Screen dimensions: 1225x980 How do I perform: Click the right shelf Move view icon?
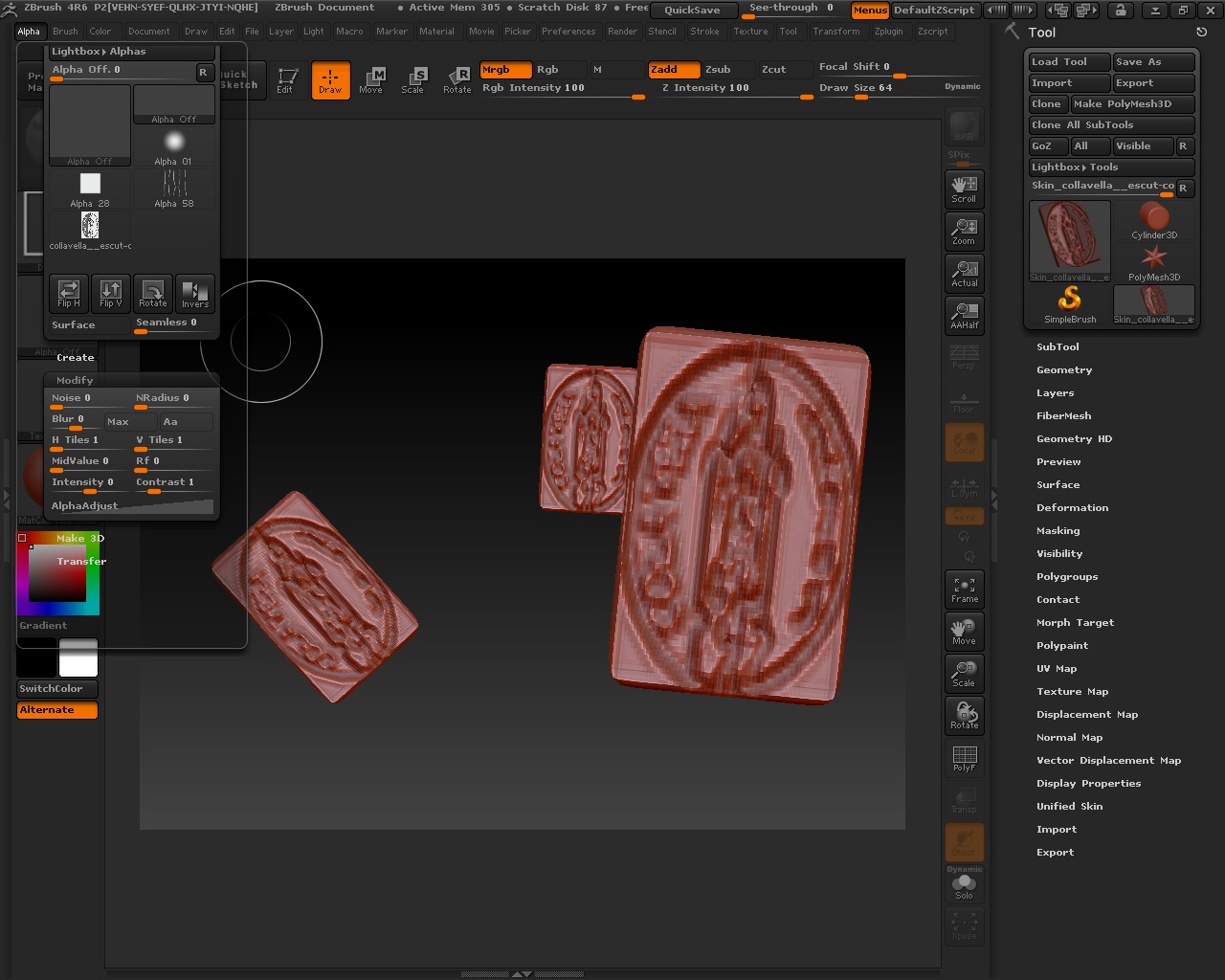pyautogui.click(x=964, y=631)
